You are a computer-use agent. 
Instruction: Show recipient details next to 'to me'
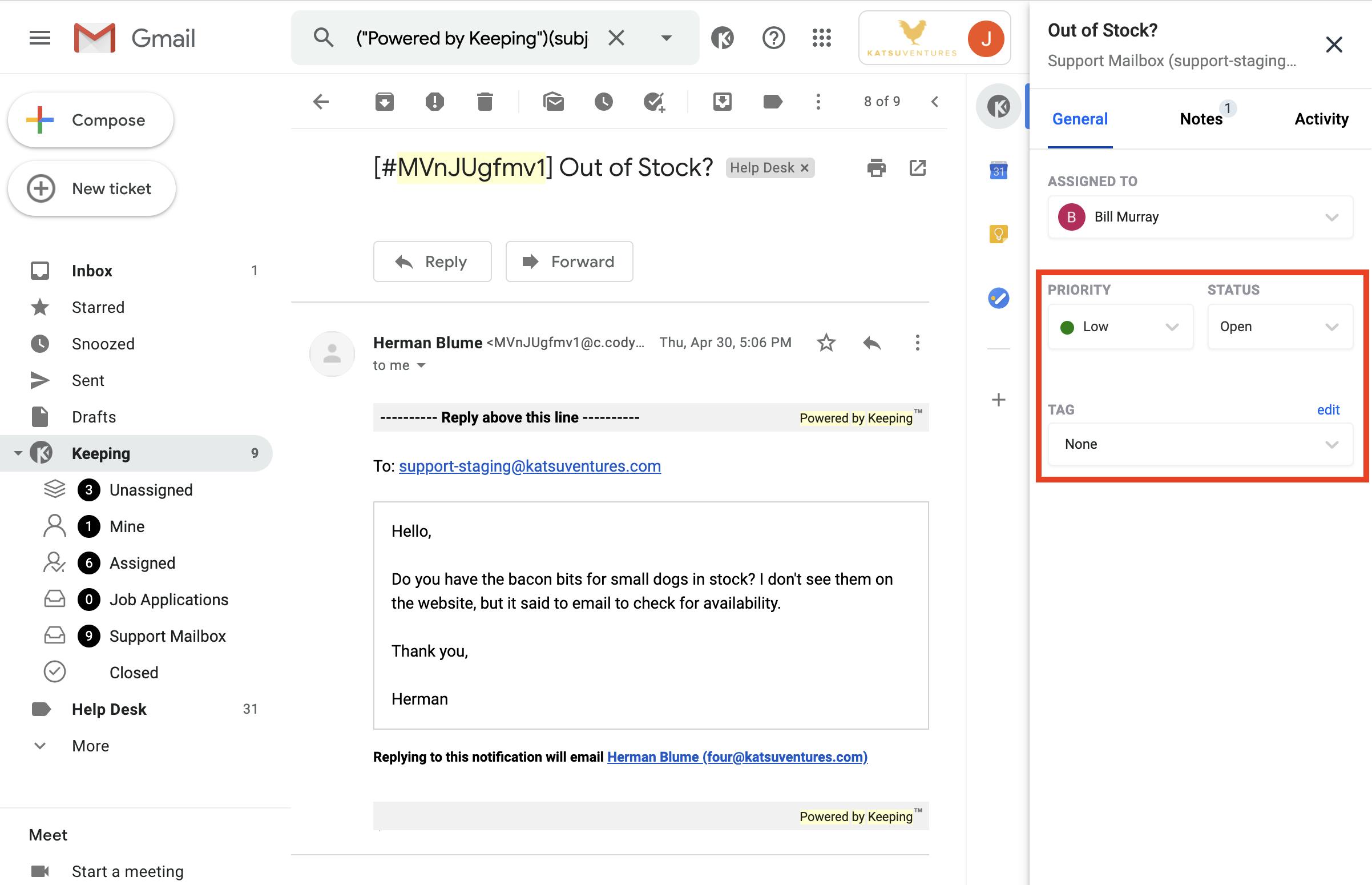[421, 365]
